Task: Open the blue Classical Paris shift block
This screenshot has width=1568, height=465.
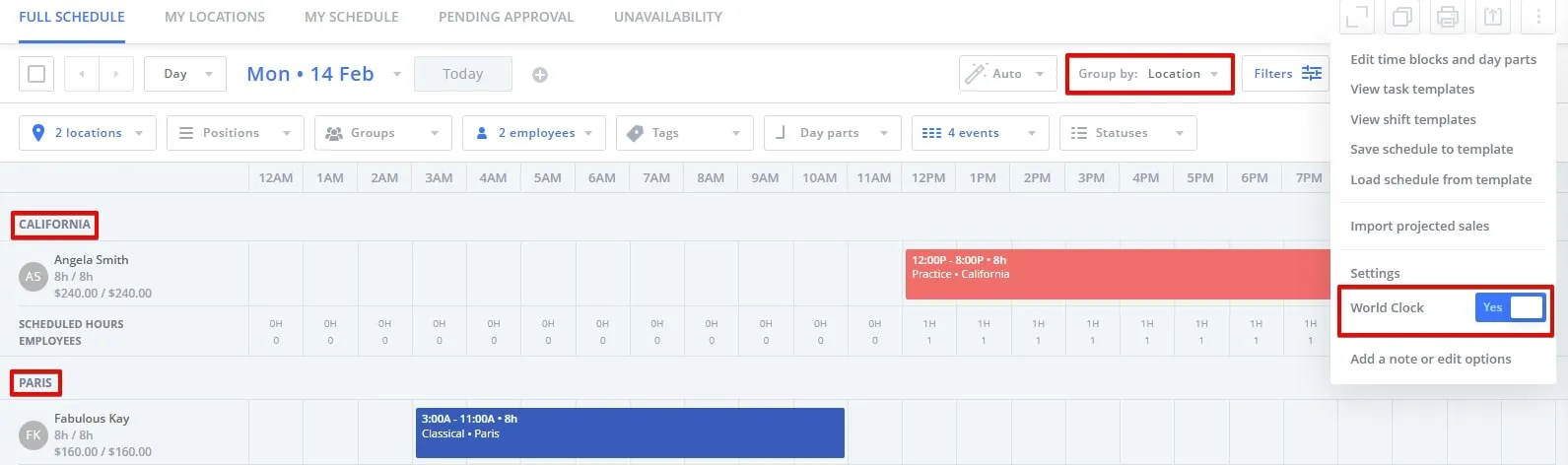Action: (x=630, y=432)
